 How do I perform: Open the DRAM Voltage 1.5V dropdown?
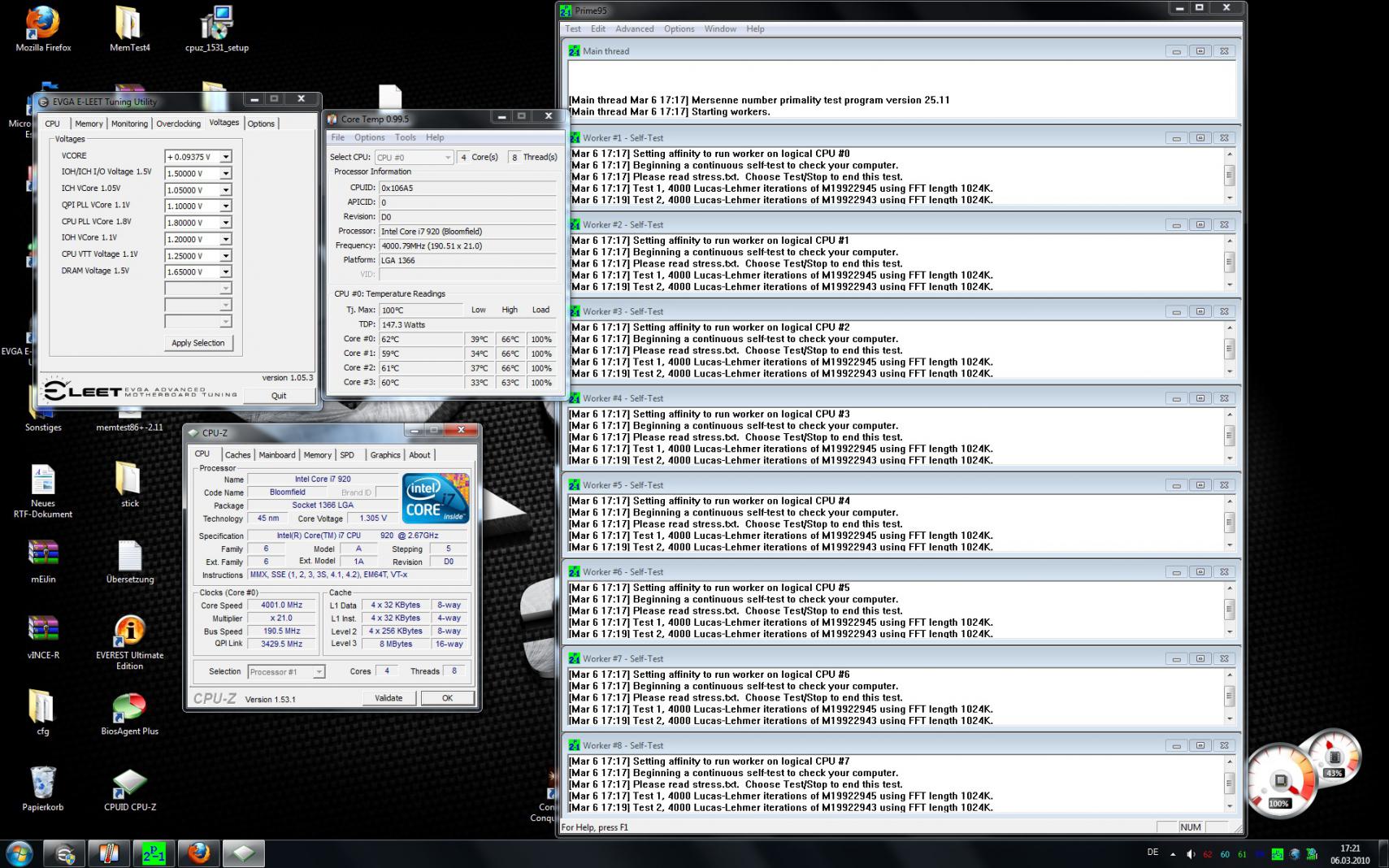tap(226, 272)
